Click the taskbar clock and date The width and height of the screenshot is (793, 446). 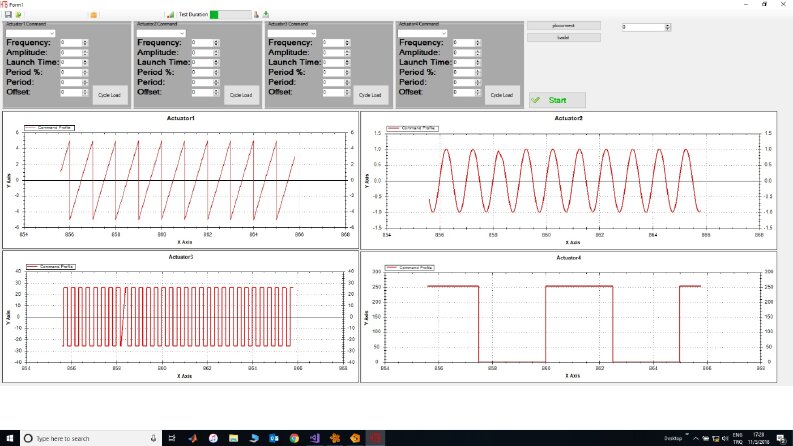[759, 438]
